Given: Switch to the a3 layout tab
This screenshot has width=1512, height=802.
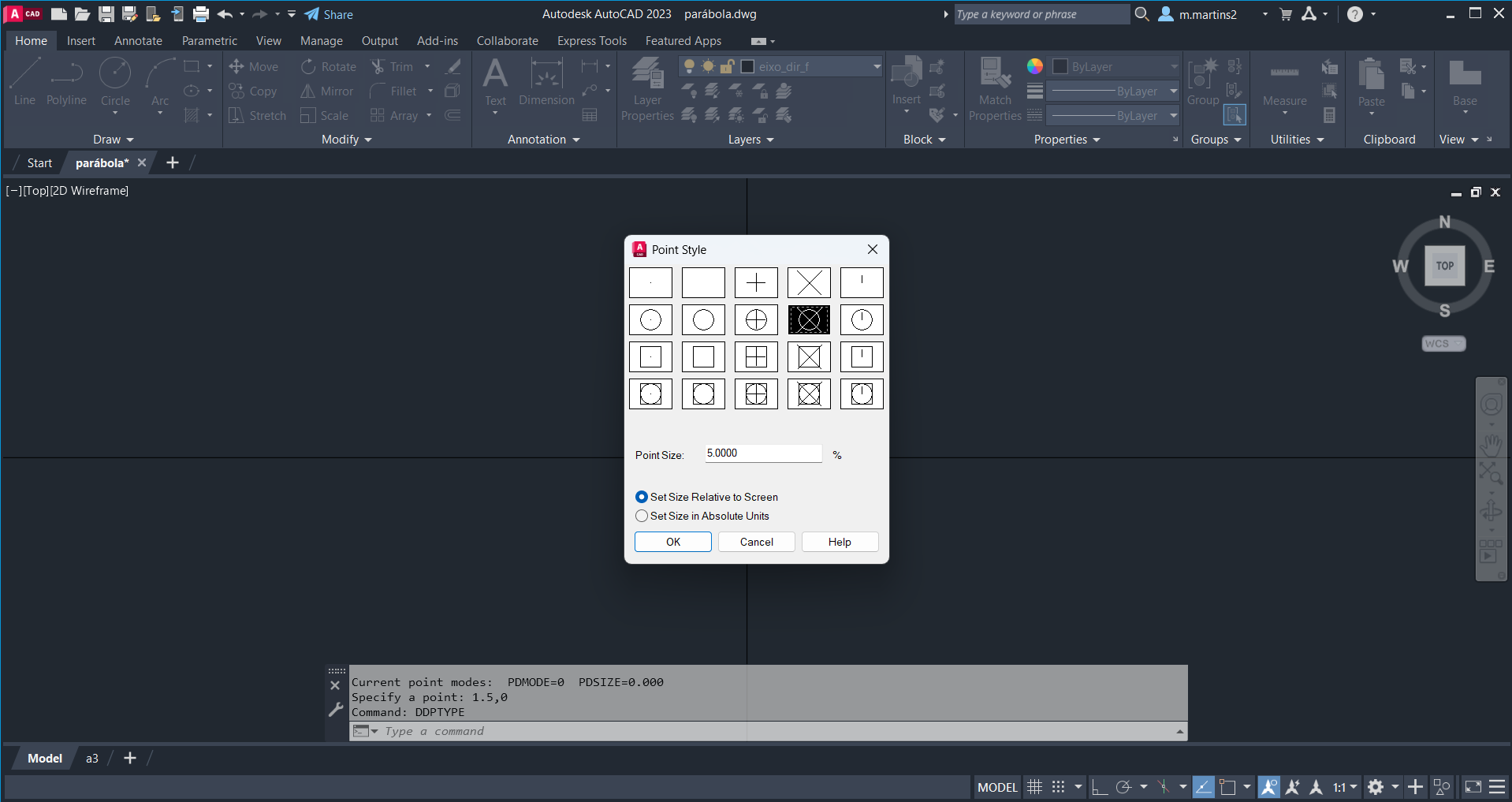Looking at the screenshot, I should (92, 759).
